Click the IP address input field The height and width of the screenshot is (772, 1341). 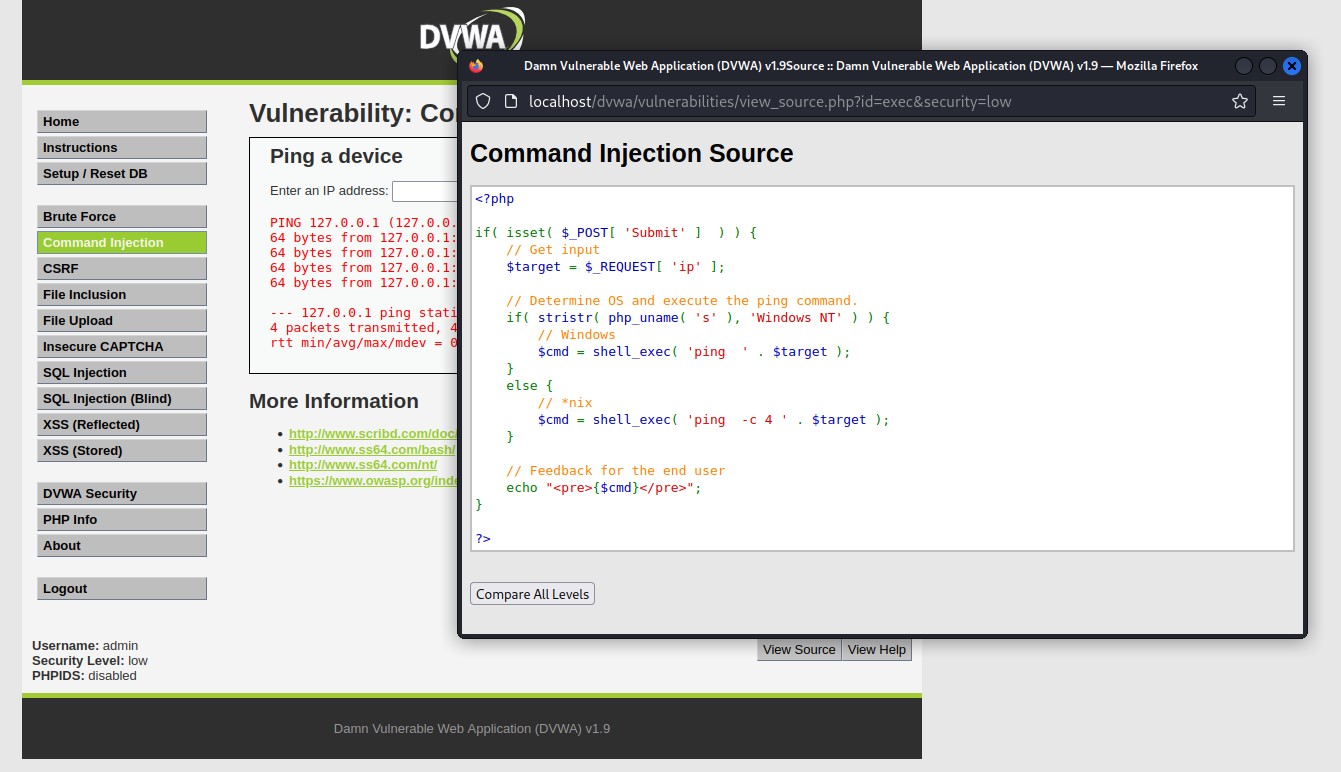pos(425,191)
